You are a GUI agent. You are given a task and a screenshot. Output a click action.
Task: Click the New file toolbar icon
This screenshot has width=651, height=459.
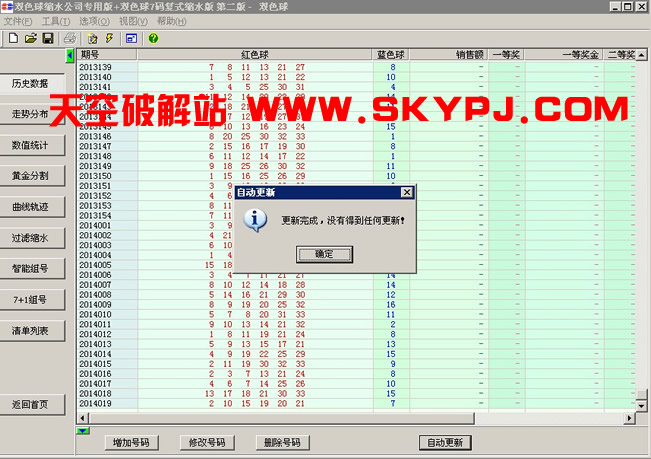13,38
